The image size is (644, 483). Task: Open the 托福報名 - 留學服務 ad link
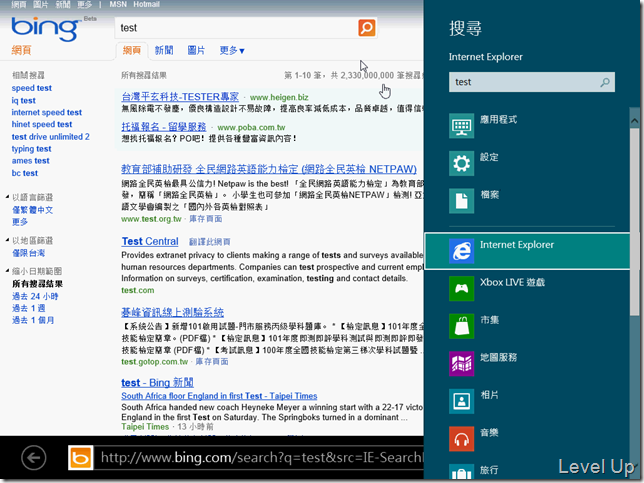(x=164, y=126)
